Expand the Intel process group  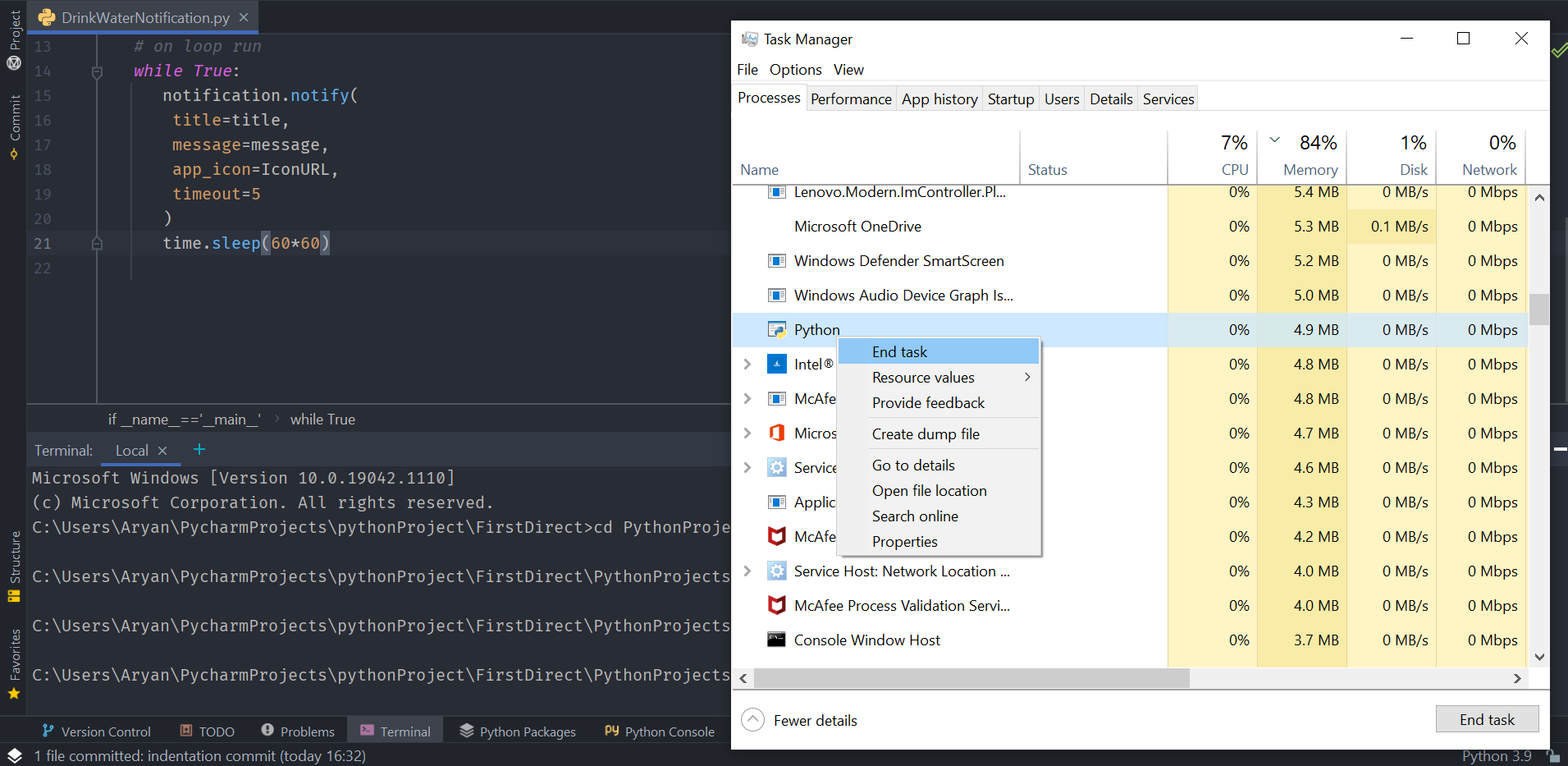point(747,364)
